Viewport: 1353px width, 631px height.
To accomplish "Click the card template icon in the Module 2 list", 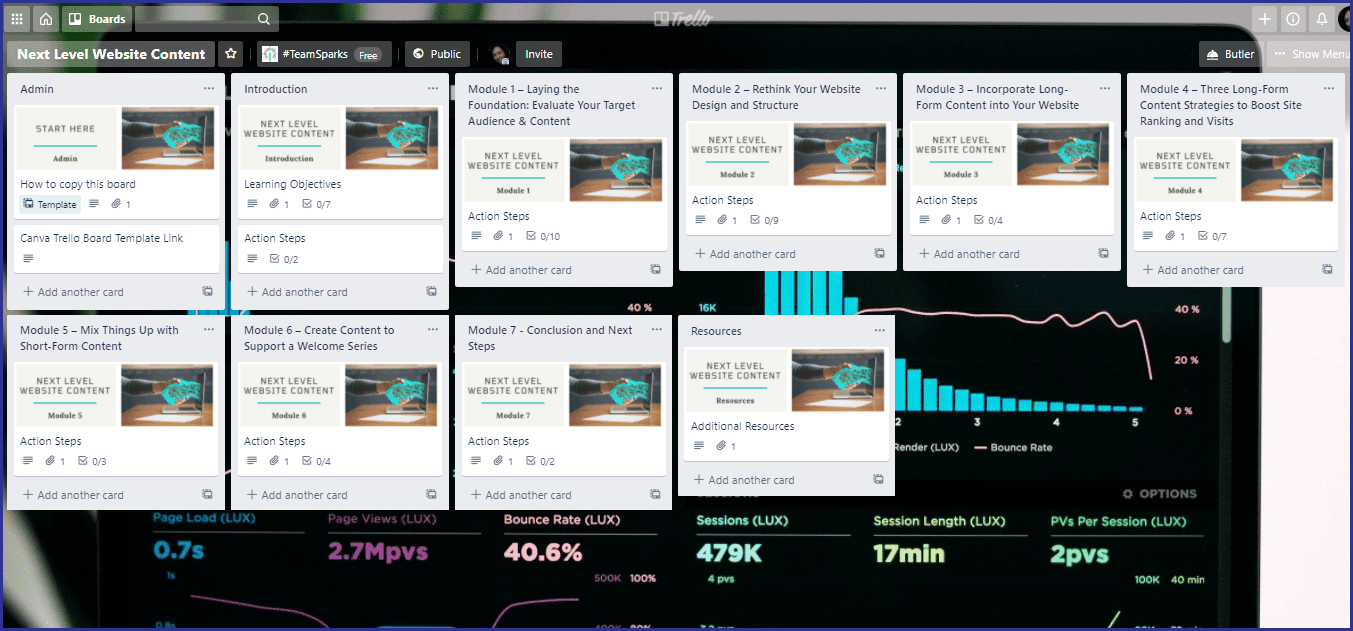I will [879, 254].
